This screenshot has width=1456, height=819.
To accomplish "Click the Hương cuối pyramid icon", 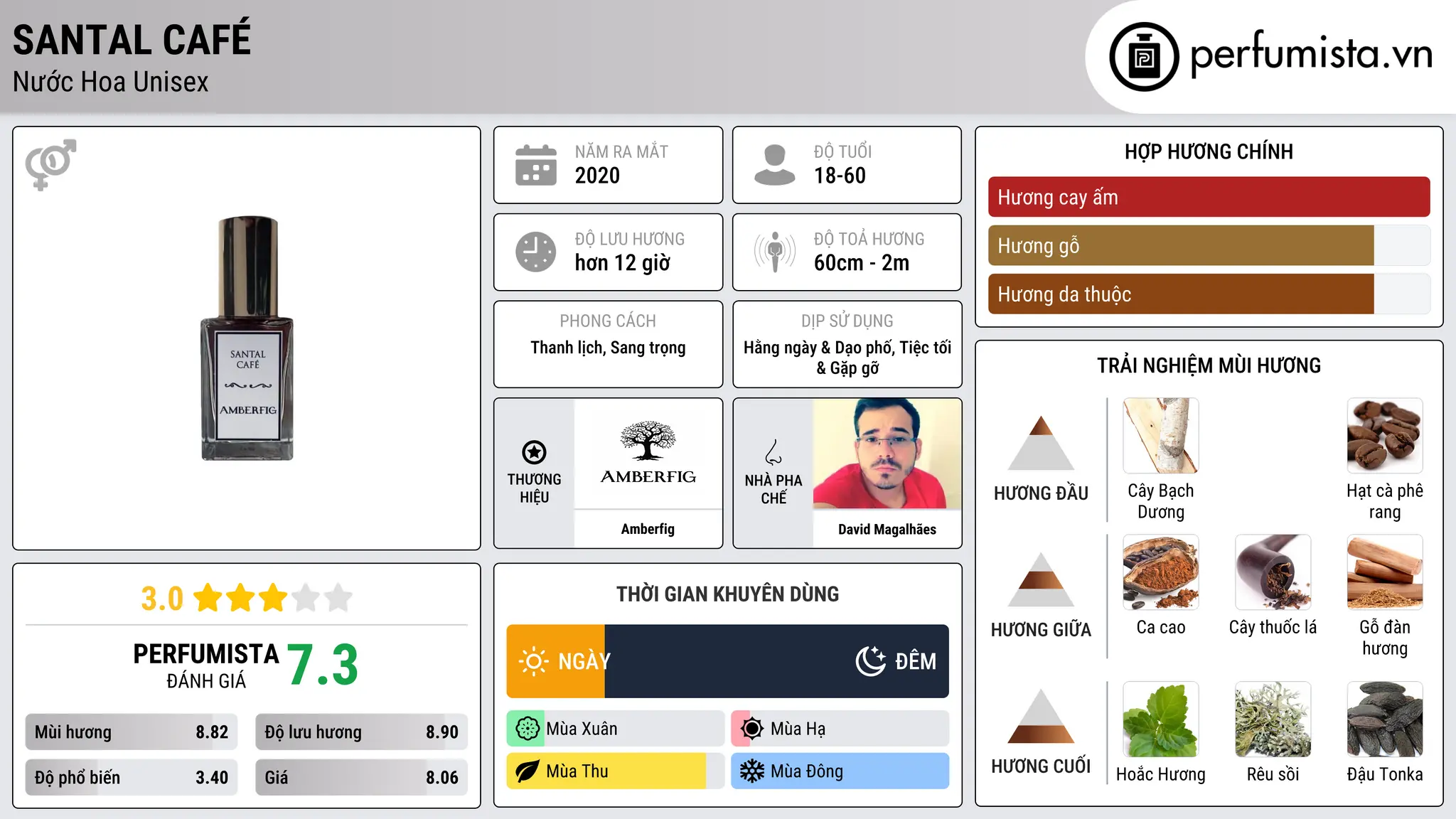I will pos(1041,716).
